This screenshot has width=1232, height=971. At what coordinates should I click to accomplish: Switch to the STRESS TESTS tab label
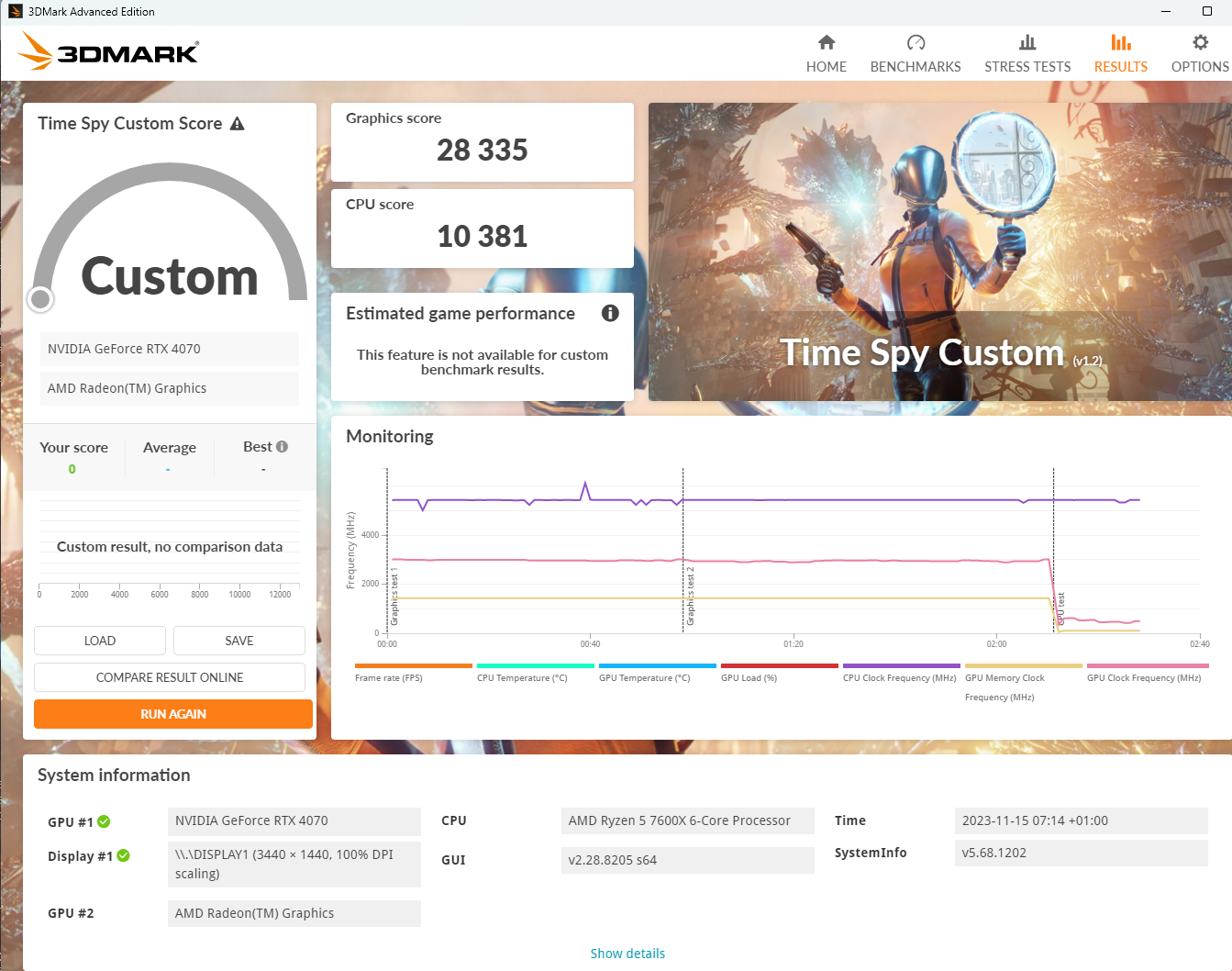click(x=1027, y=67)
